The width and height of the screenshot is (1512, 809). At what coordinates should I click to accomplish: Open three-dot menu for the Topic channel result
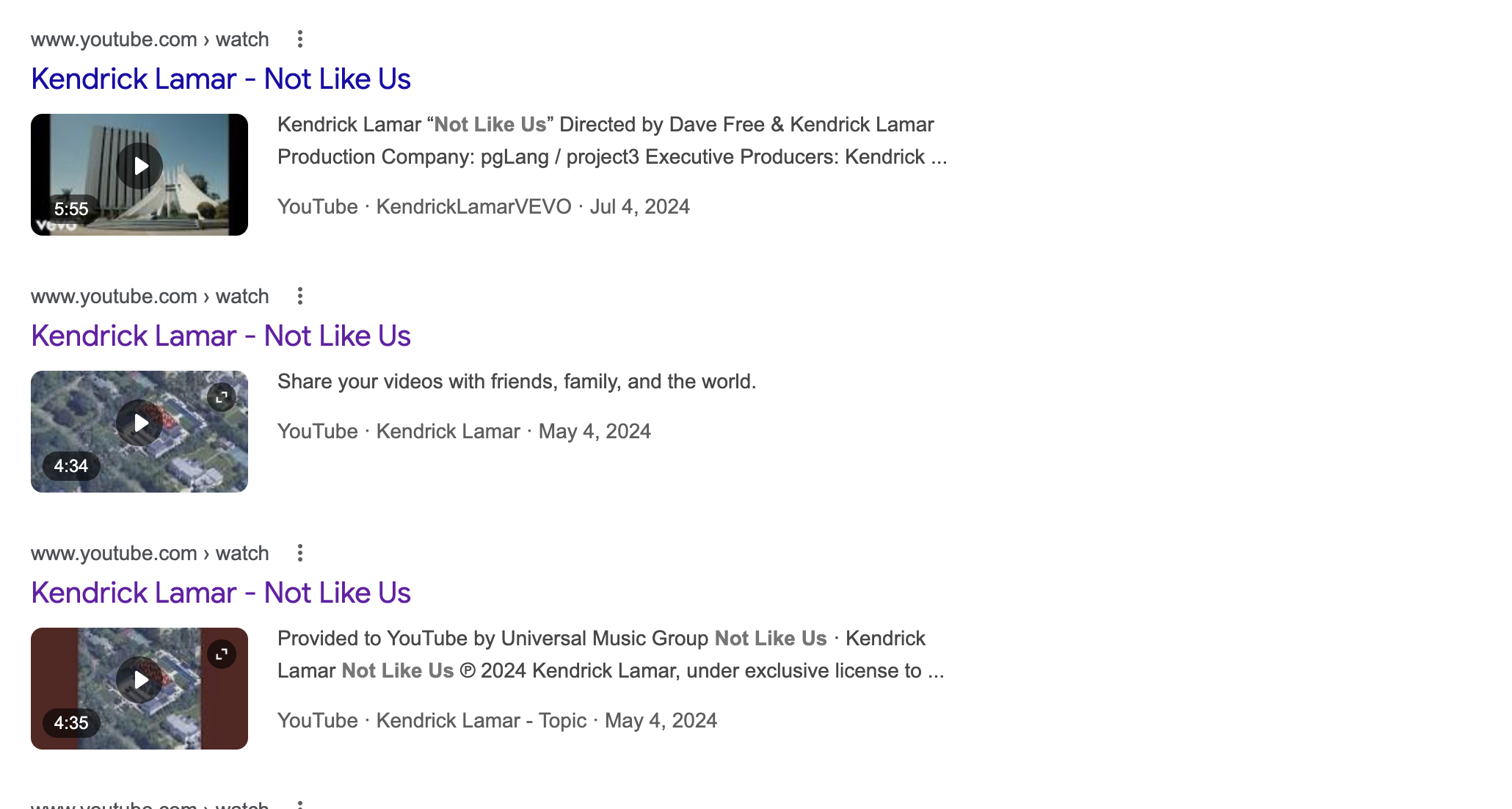click(299, 554)
